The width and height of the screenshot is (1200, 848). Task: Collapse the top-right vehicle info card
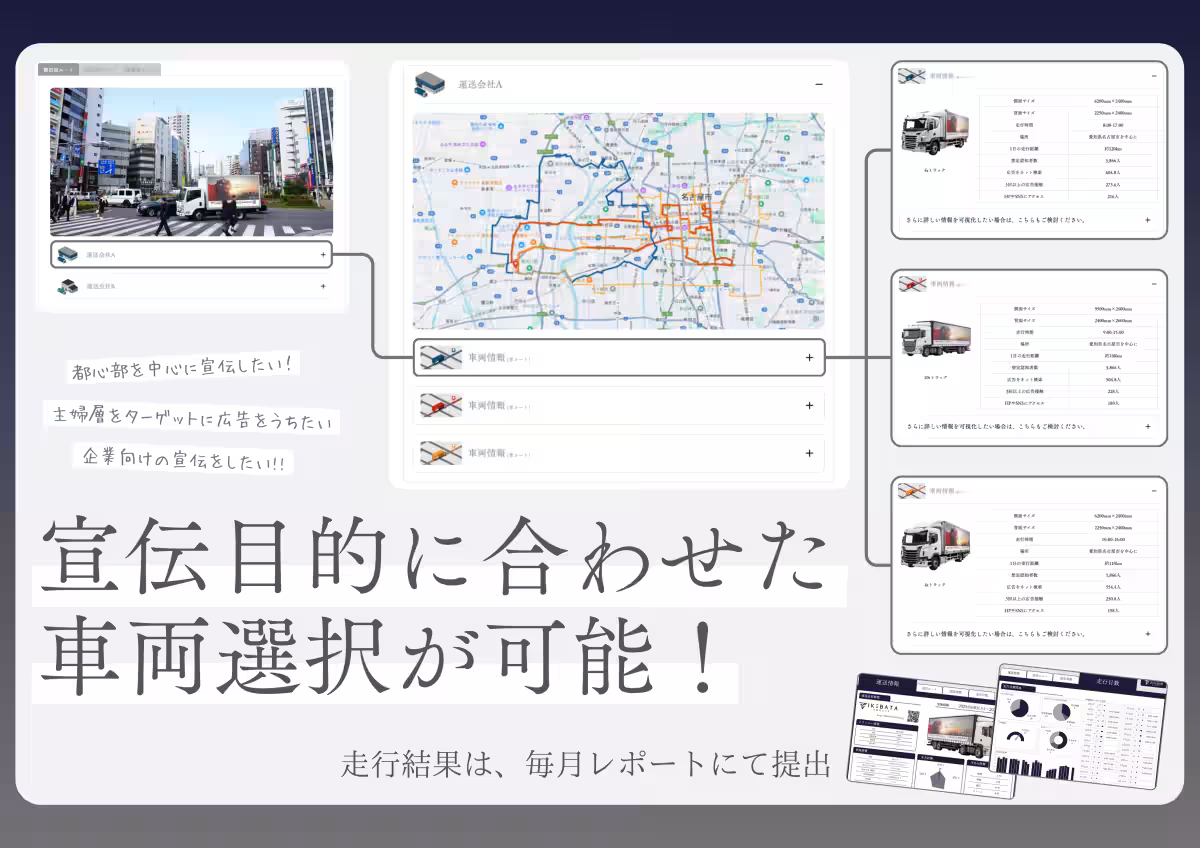(x=1154, y=76)
